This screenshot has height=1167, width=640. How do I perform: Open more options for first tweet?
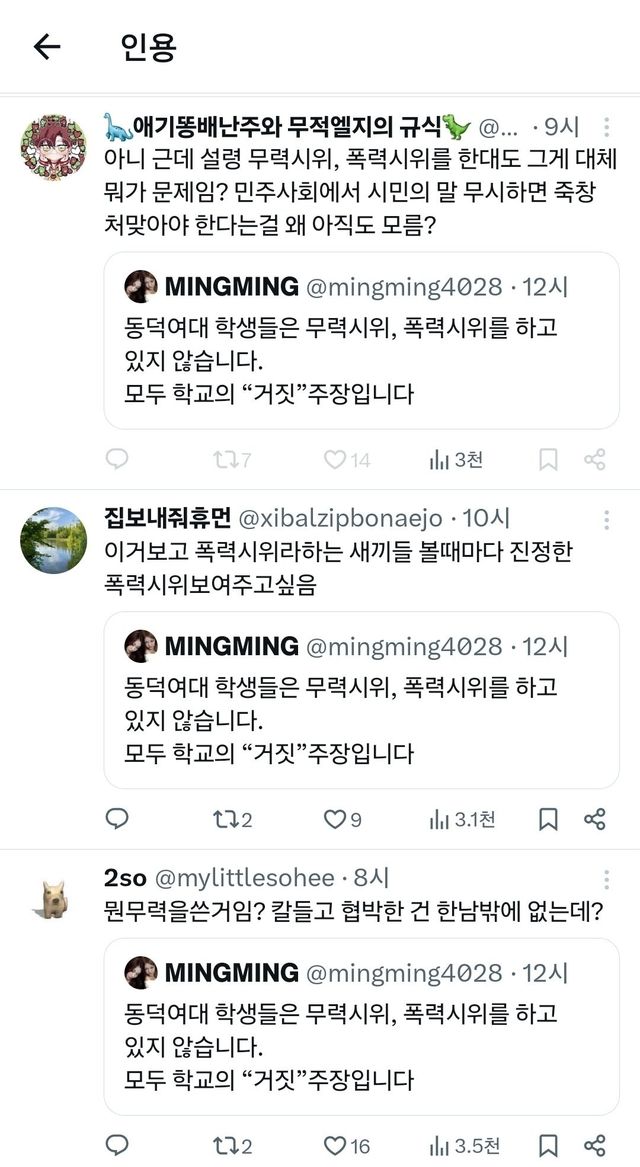(606, 128)
